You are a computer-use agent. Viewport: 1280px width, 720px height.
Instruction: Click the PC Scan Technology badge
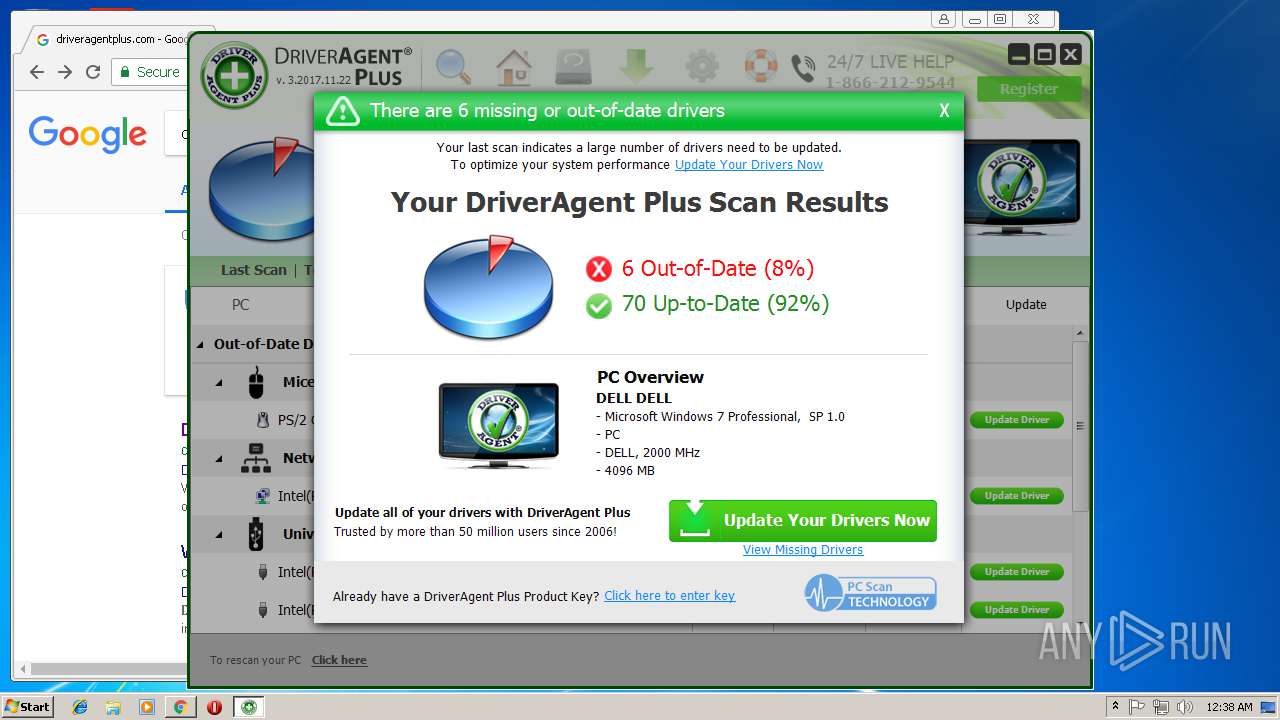pos(871,593)
